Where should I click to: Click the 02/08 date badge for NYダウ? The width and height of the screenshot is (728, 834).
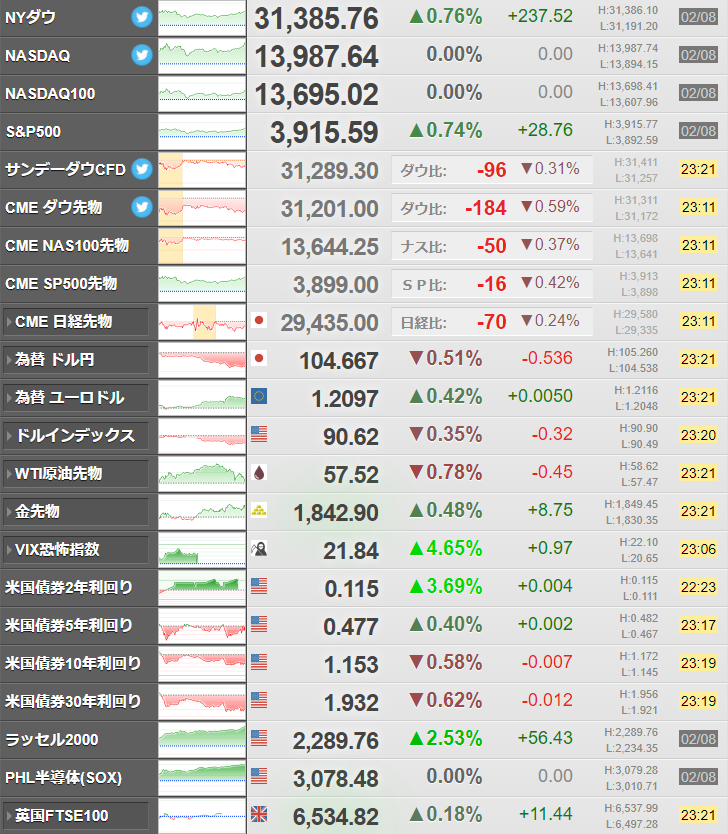click(x=698, y=17)
